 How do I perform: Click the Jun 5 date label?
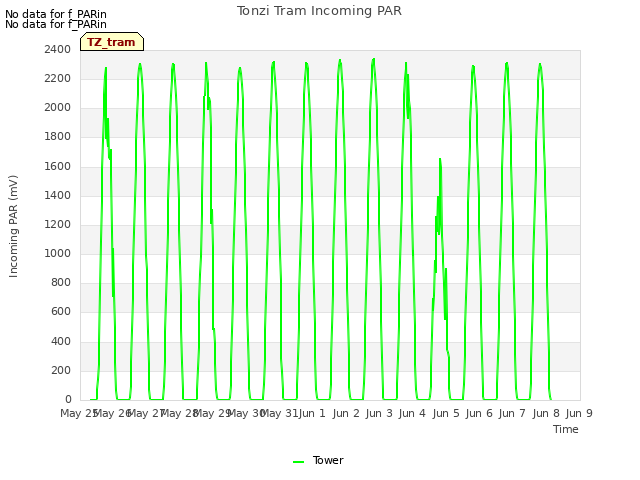point(446,413)
